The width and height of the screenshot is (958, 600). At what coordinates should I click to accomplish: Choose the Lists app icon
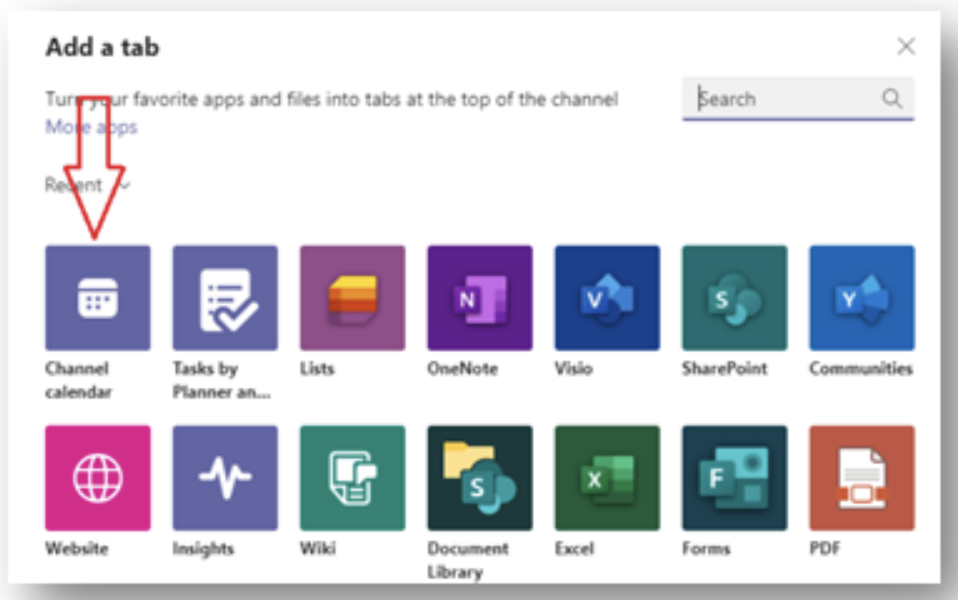[353, 298]
